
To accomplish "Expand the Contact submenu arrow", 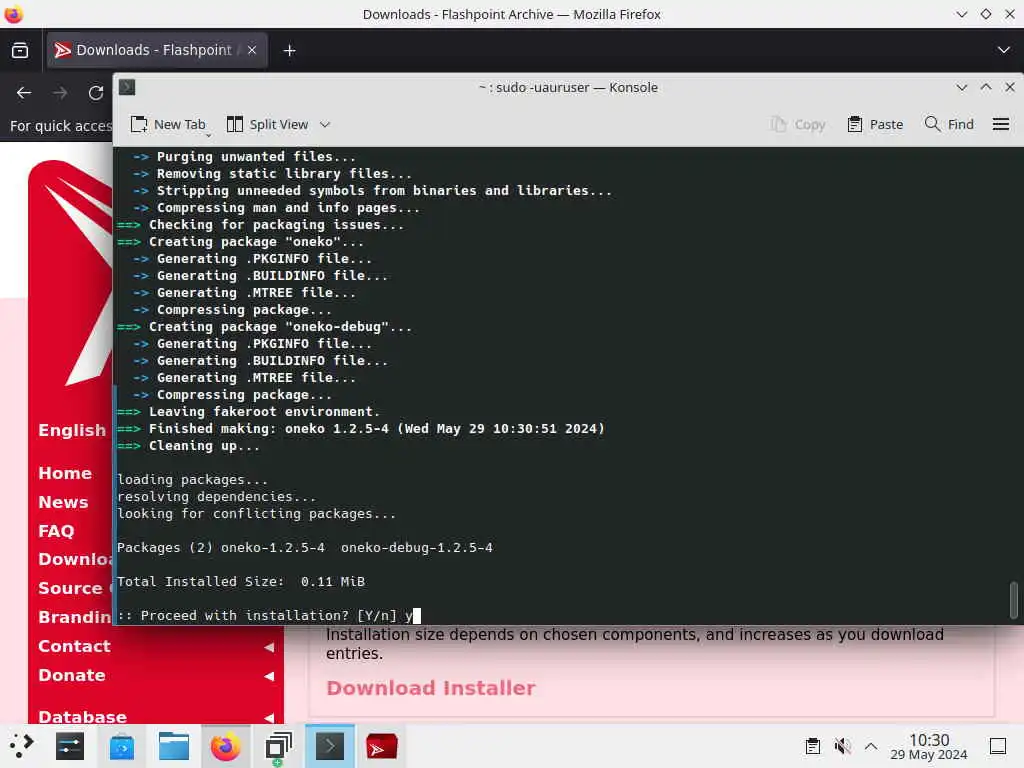I will [269, 647].
